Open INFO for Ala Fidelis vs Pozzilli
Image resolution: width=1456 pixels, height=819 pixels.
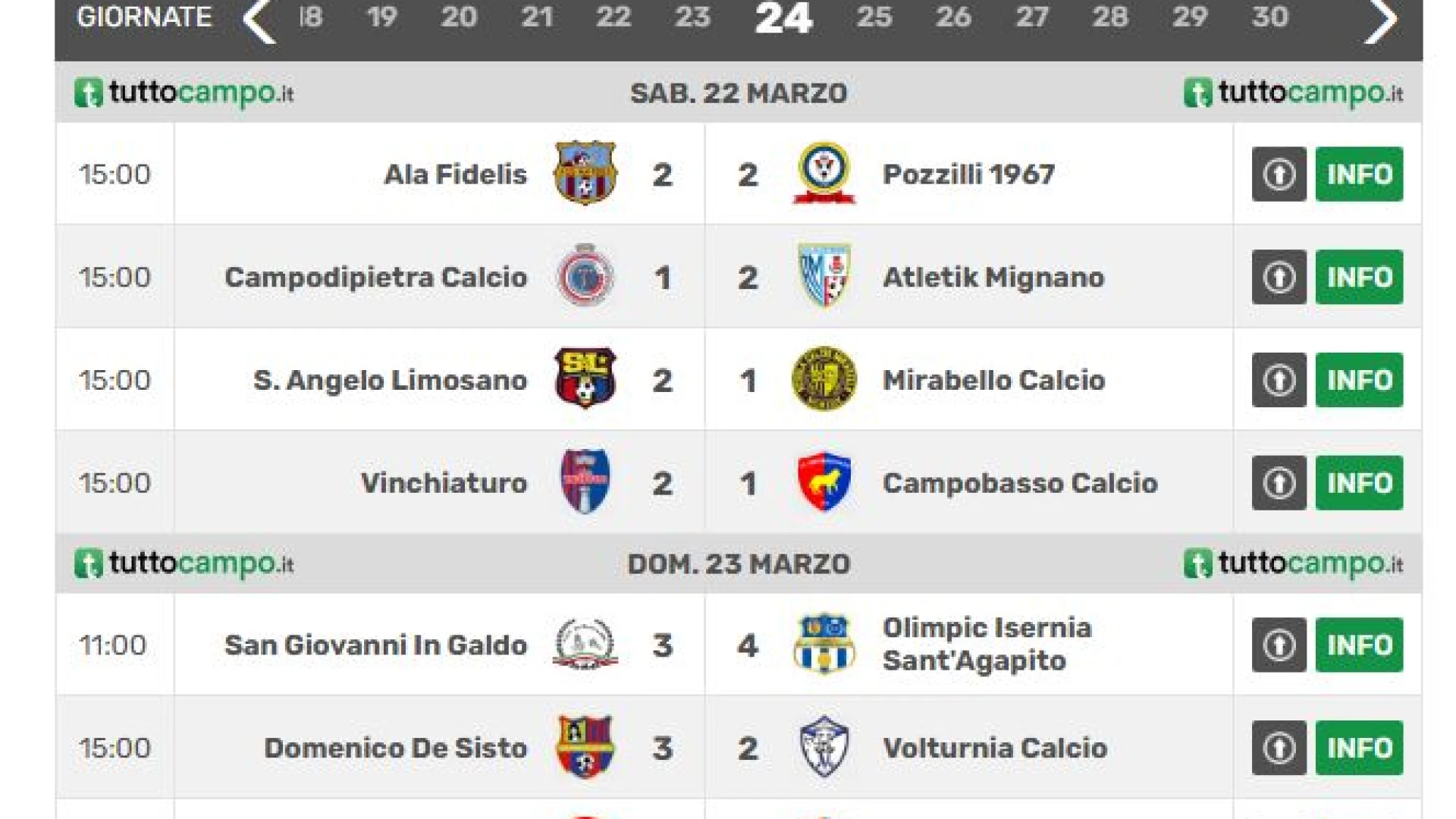[x=1359, y=174]
